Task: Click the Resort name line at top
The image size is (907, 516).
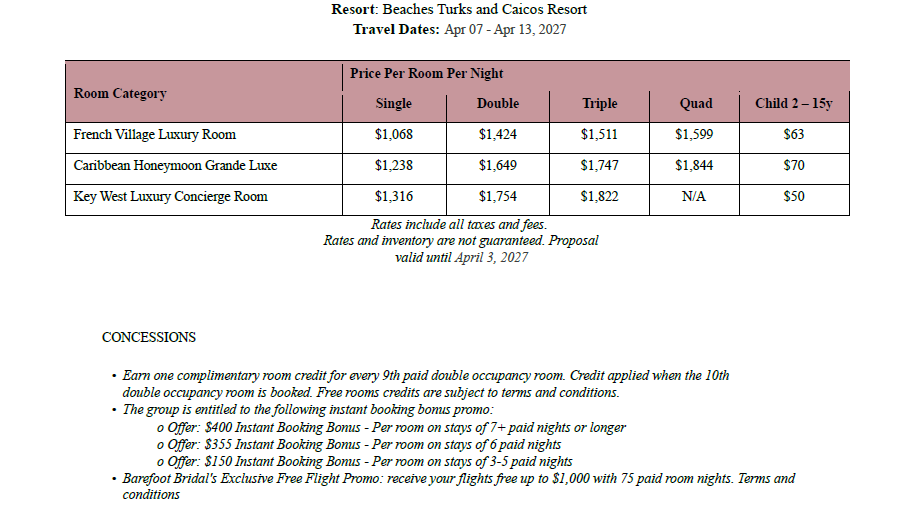Action: click(459, 9)
